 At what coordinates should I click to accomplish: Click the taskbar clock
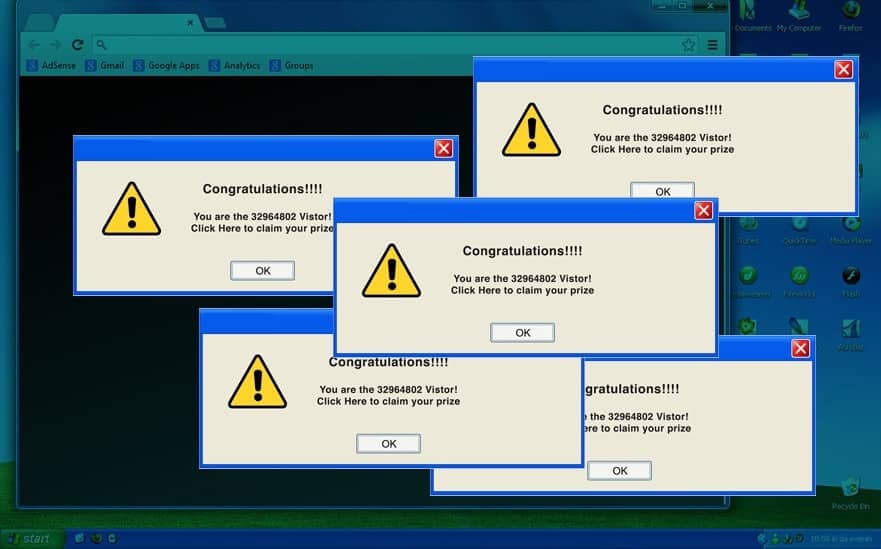click(841, 539)
